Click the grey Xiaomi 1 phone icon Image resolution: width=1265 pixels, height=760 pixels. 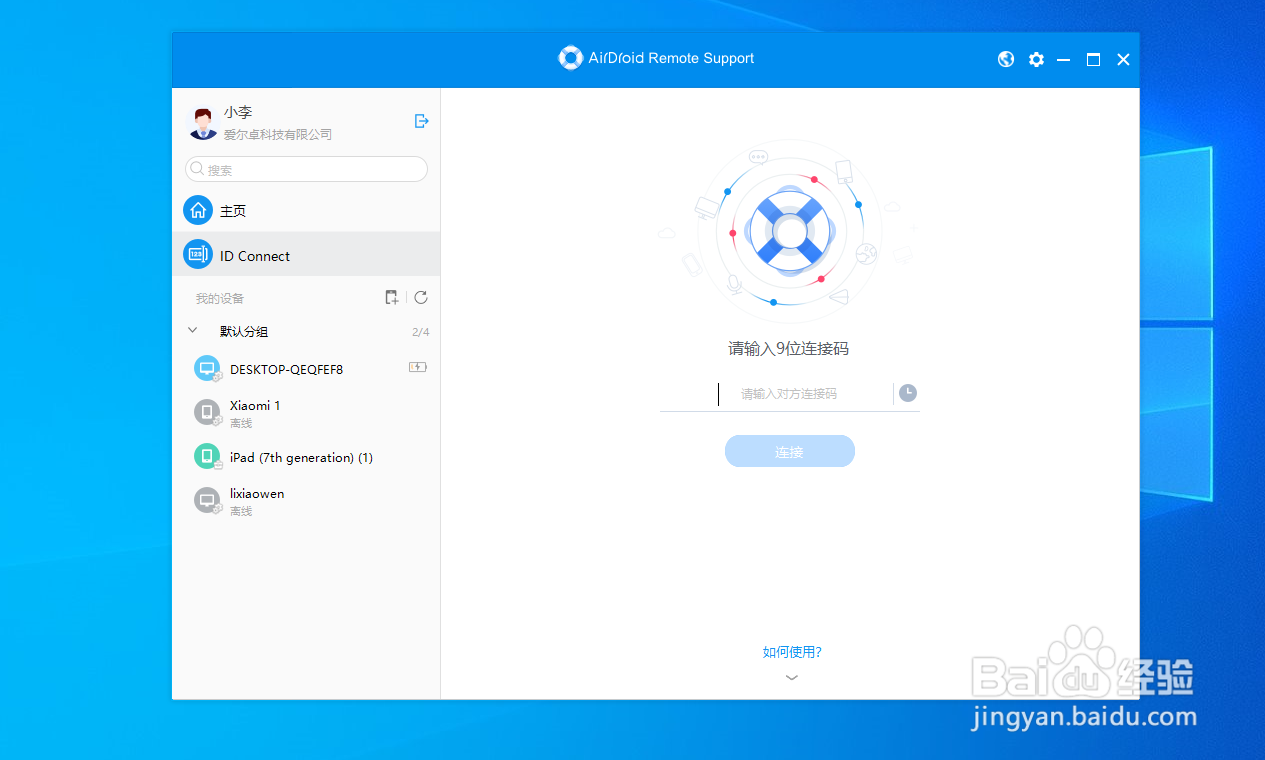pos(207,412)
